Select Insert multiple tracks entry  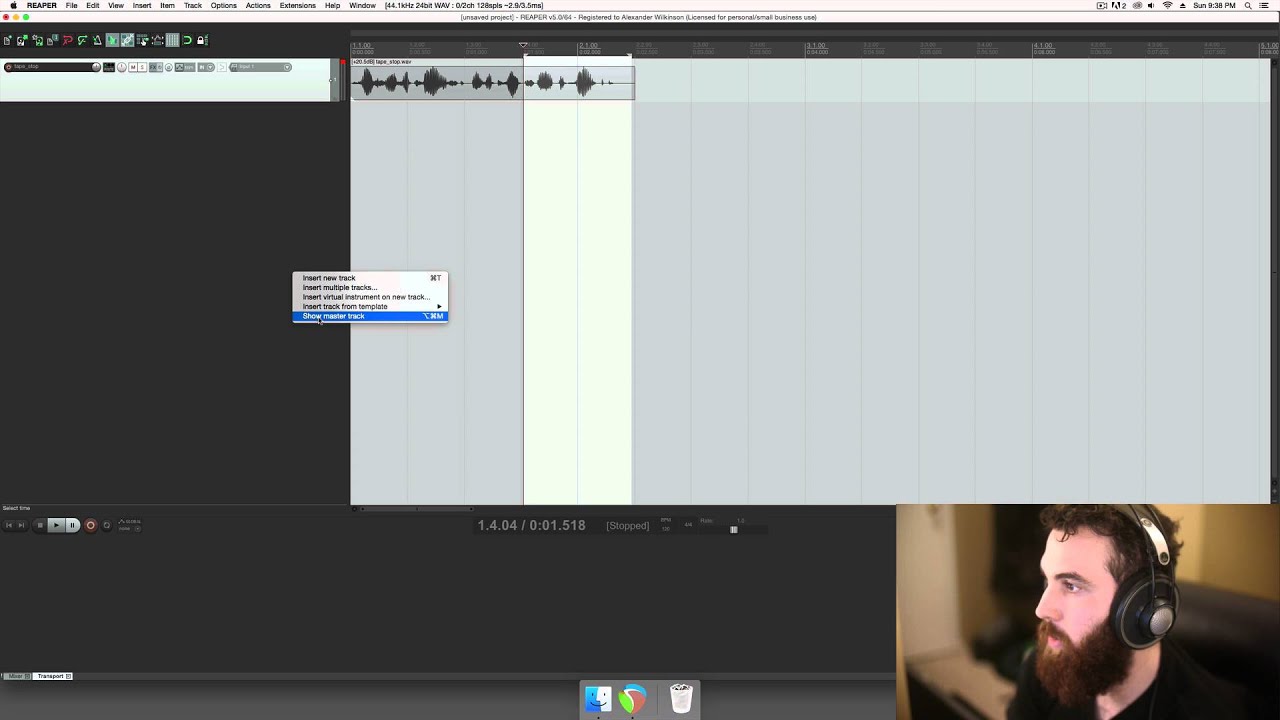(x=370, y=287)
